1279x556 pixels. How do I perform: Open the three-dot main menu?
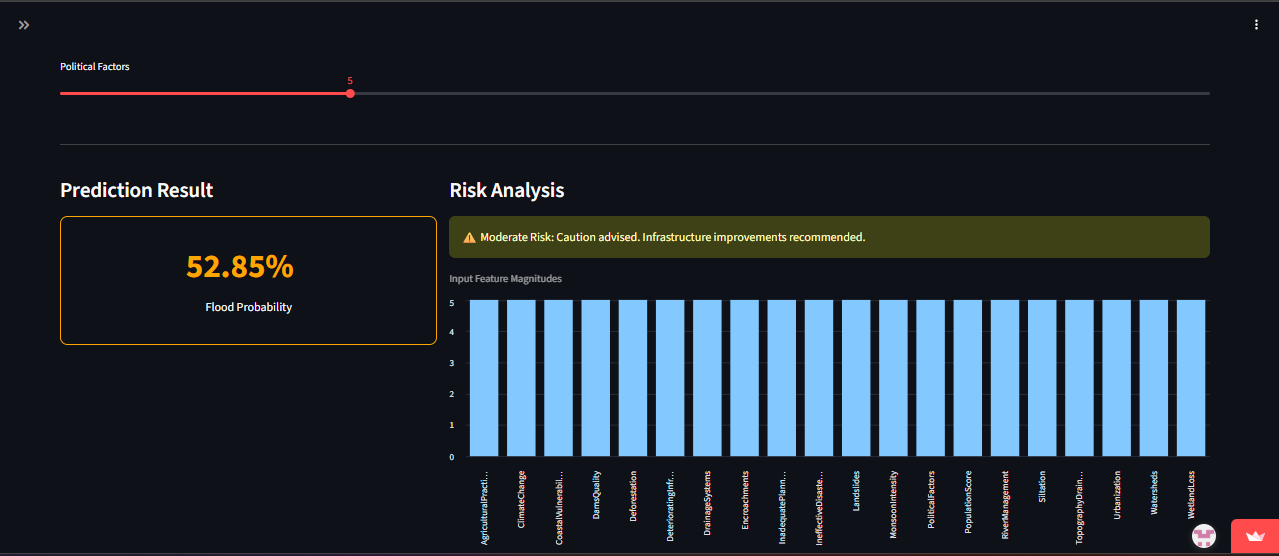point(1256,25)
